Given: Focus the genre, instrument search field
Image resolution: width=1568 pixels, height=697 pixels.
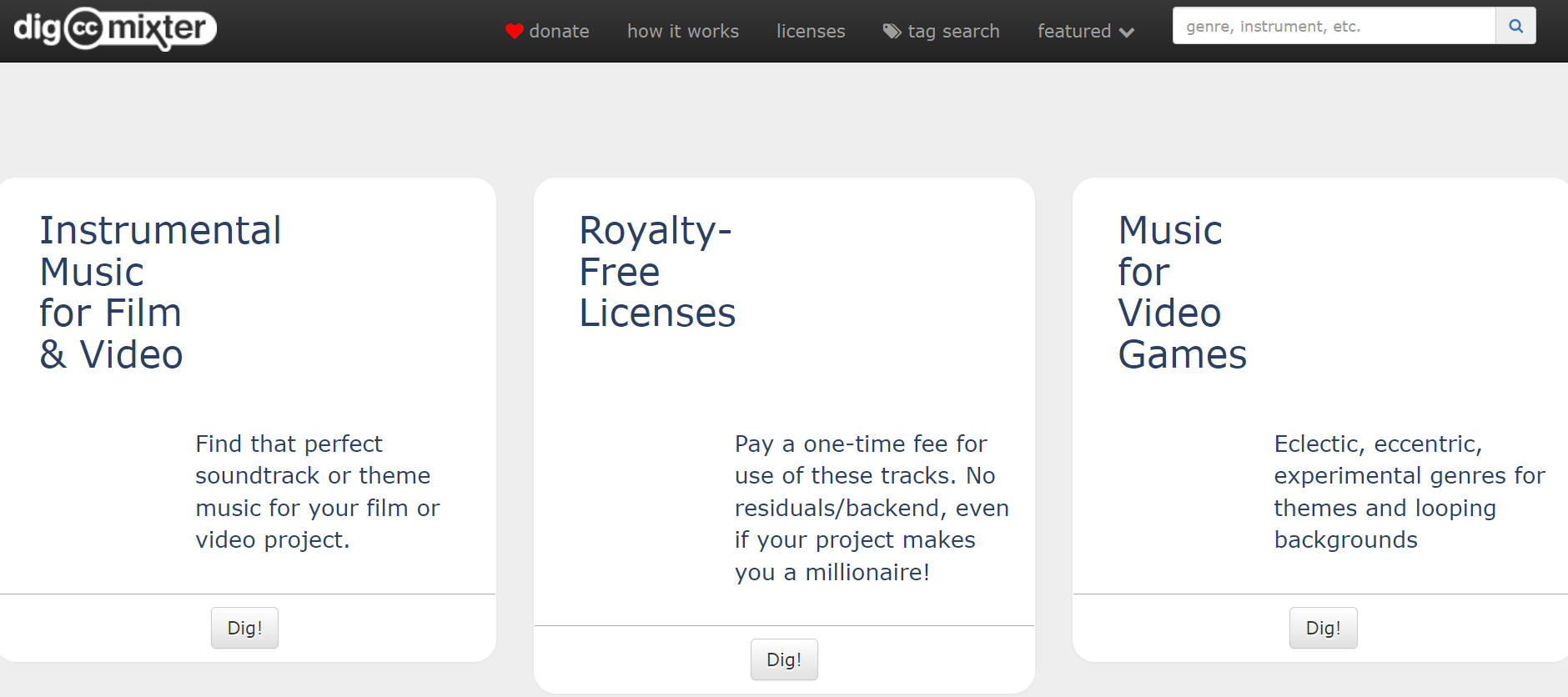Looking at the screenshot, I should coord(1334,26).
